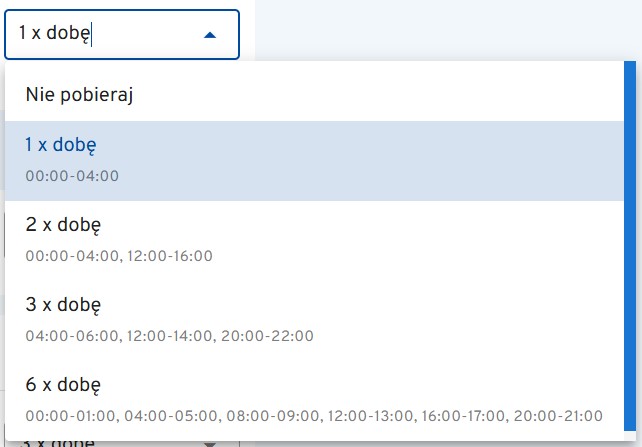Screen dimensions: 642x447
Task: Click the '20:00-22:00' time range text
Action: point(266,336)
